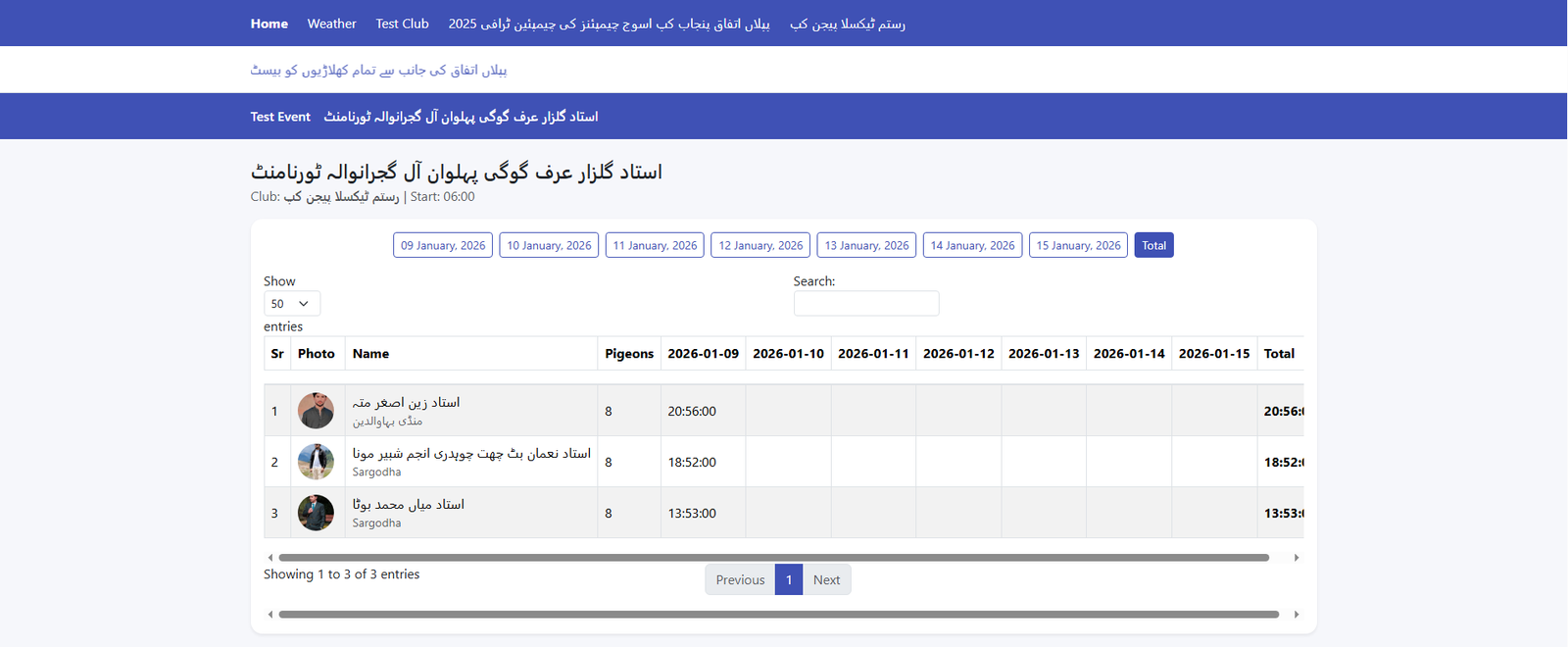Click the Previous pagination button

(x=740, y=579)
